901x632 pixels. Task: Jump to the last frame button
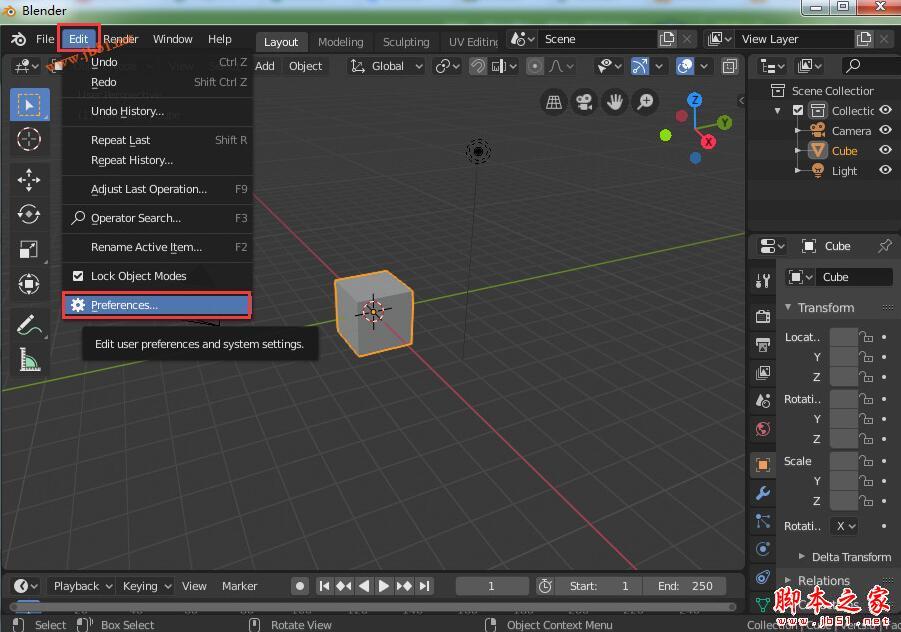(424, 586)
